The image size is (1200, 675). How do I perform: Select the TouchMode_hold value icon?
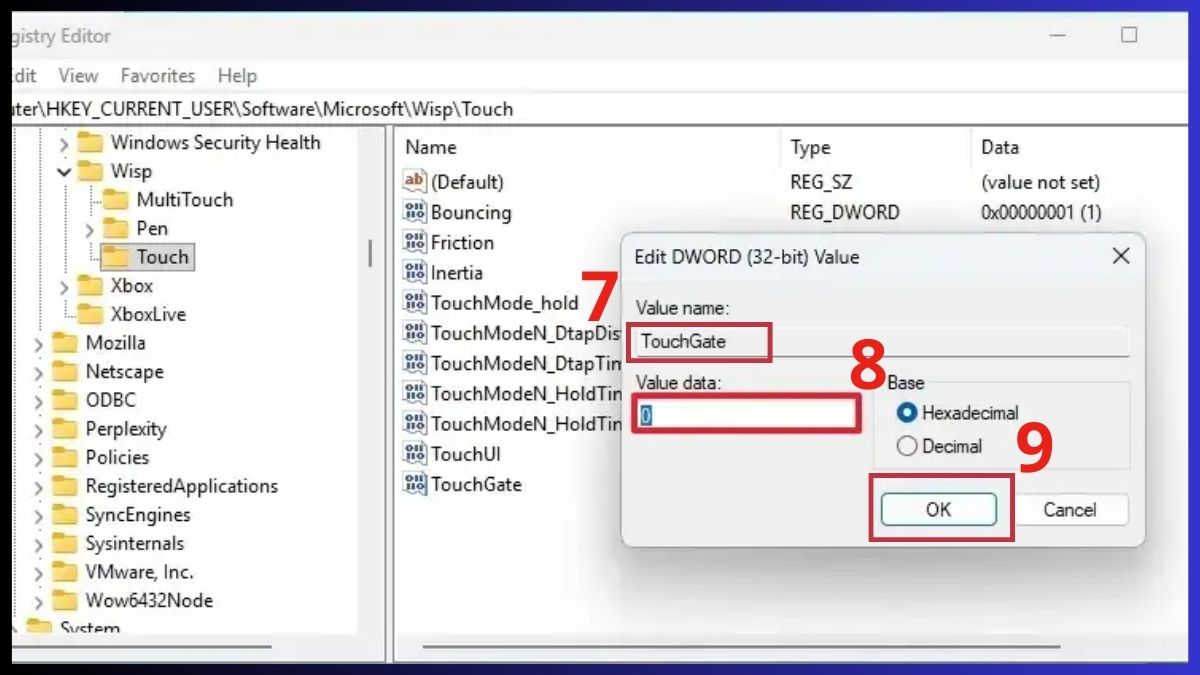(x=415, y=302)
